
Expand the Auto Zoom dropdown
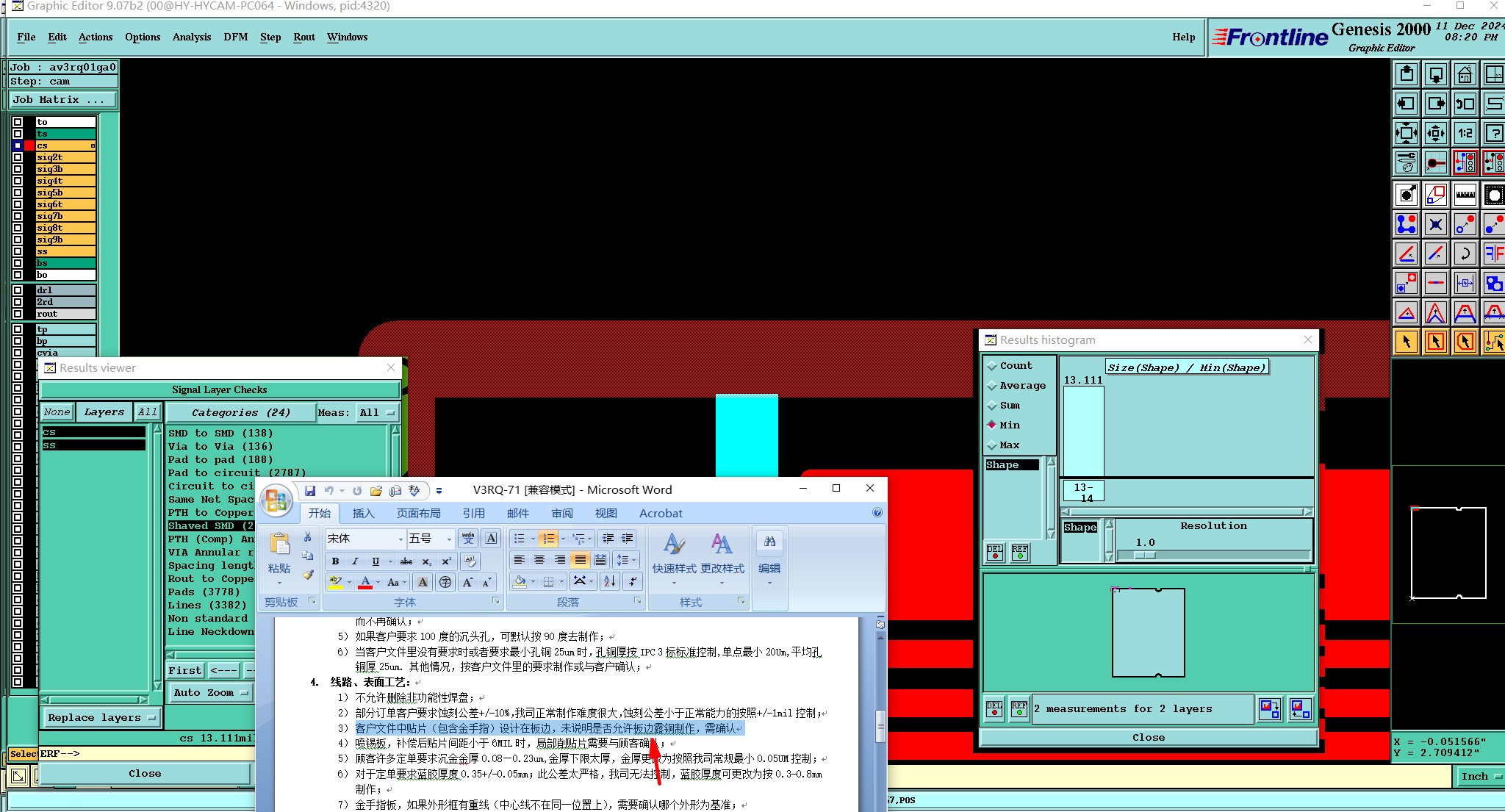point(211,693)
